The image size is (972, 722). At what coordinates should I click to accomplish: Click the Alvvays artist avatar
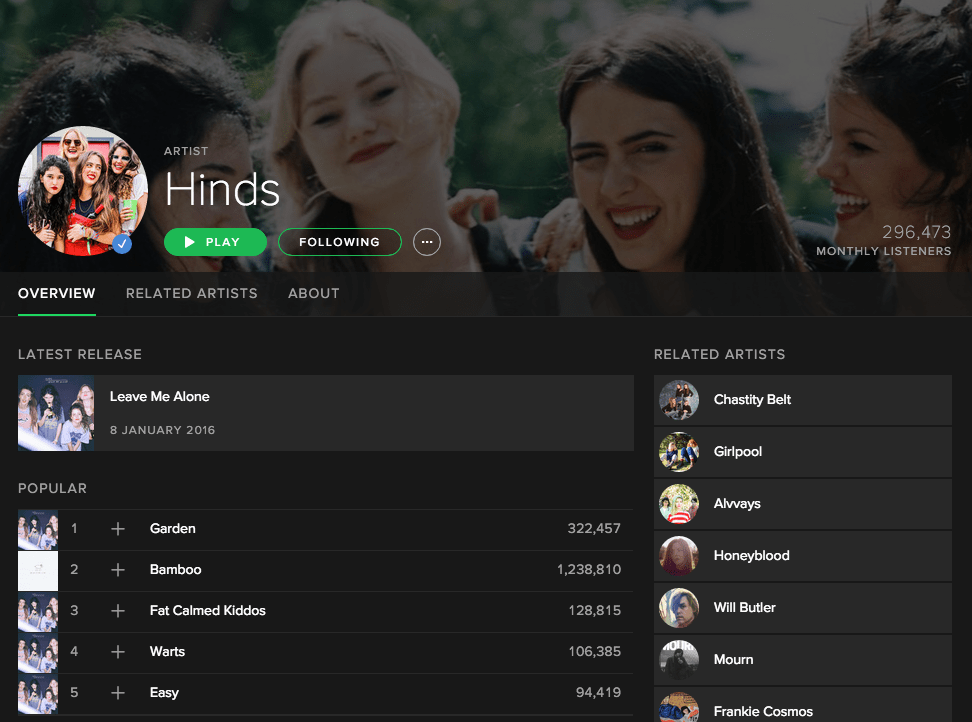679,504
